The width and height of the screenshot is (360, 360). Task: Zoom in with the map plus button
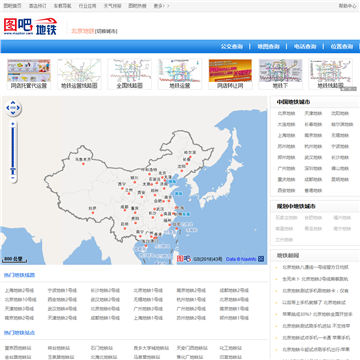pyautogui.click(x=13, y=124)
